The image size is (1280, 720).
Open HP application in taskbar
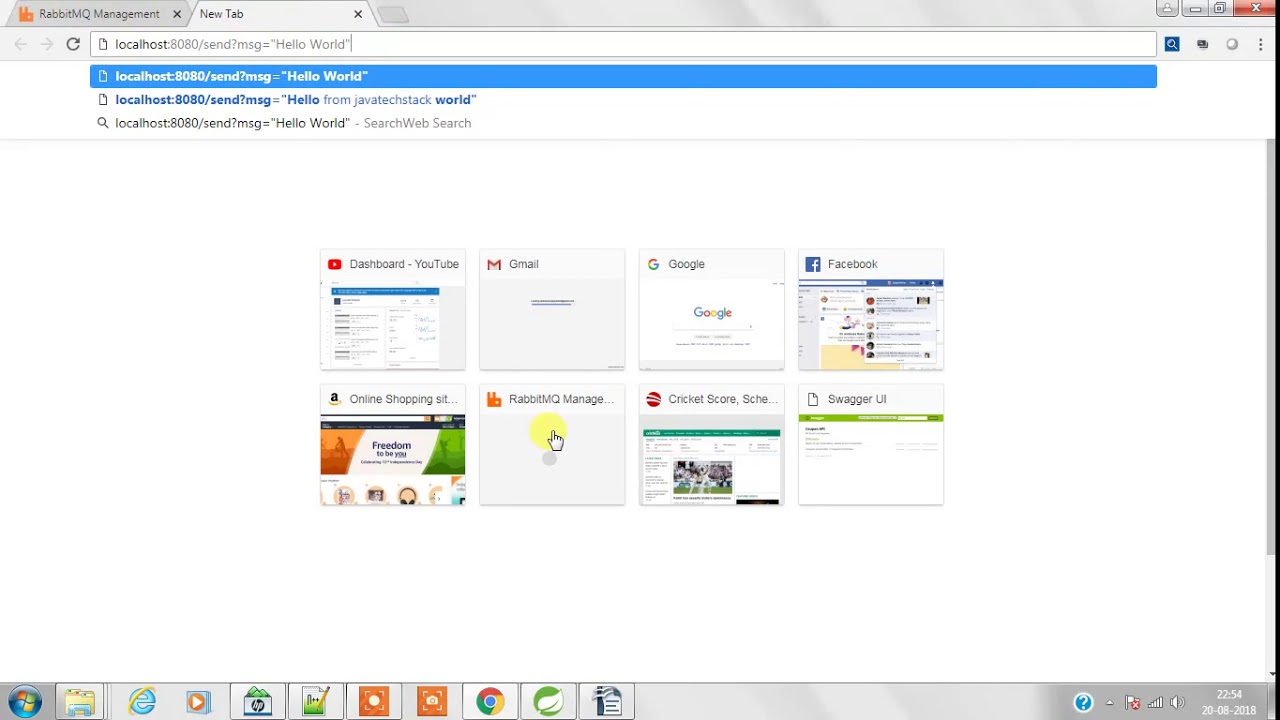tap(258, 702)
